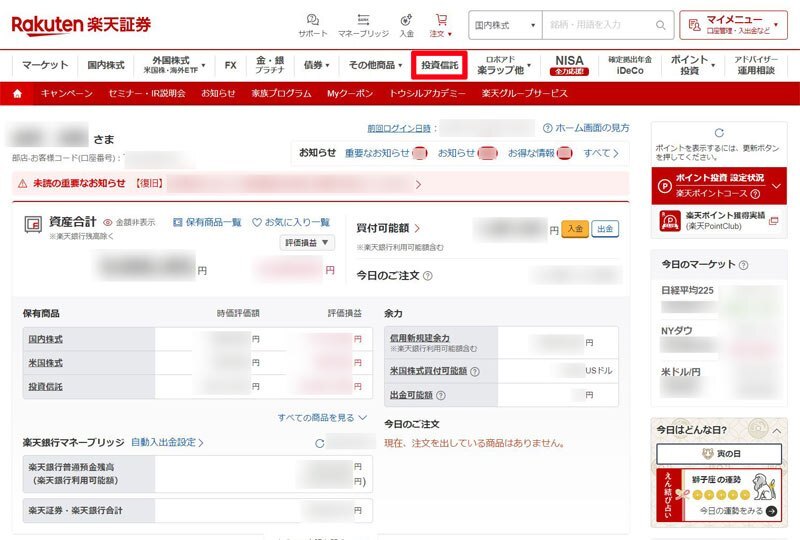Expand すべての商品を見る
This screenshot has width=800, height=540.
point(322,418)
